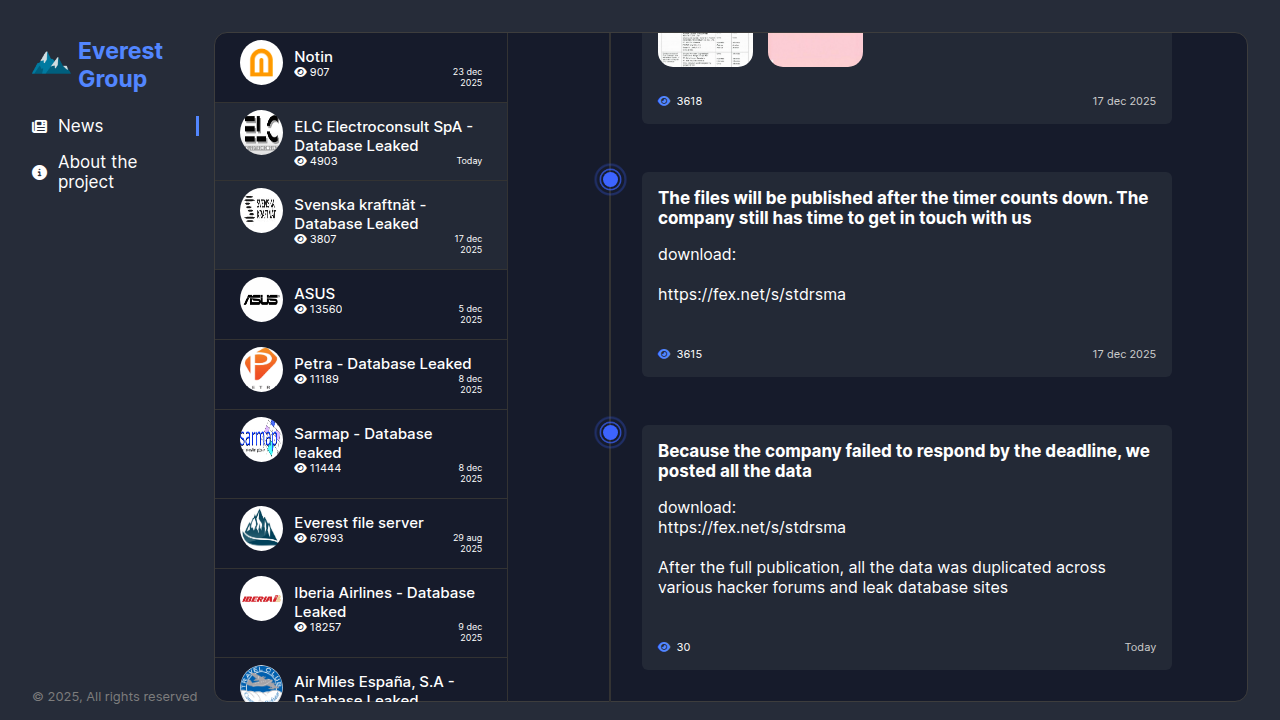Click the Everest Group mountain logo
Viewport: 1280px width, 720px height.
50,64
